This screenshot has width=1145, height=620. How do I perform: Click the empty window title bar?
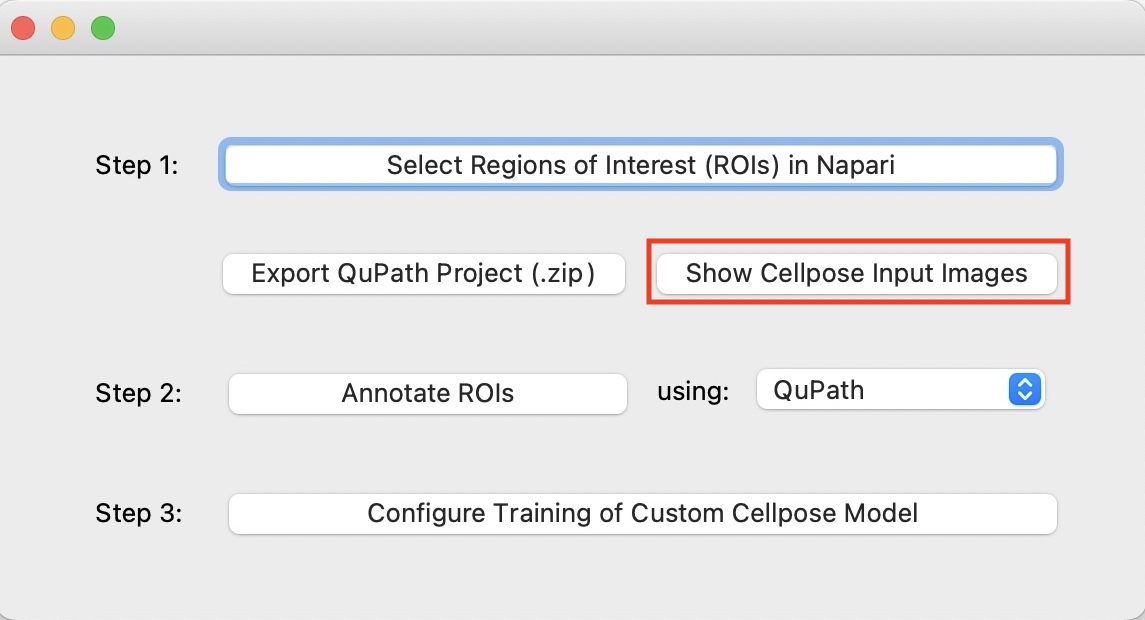[x=600, y=28]
